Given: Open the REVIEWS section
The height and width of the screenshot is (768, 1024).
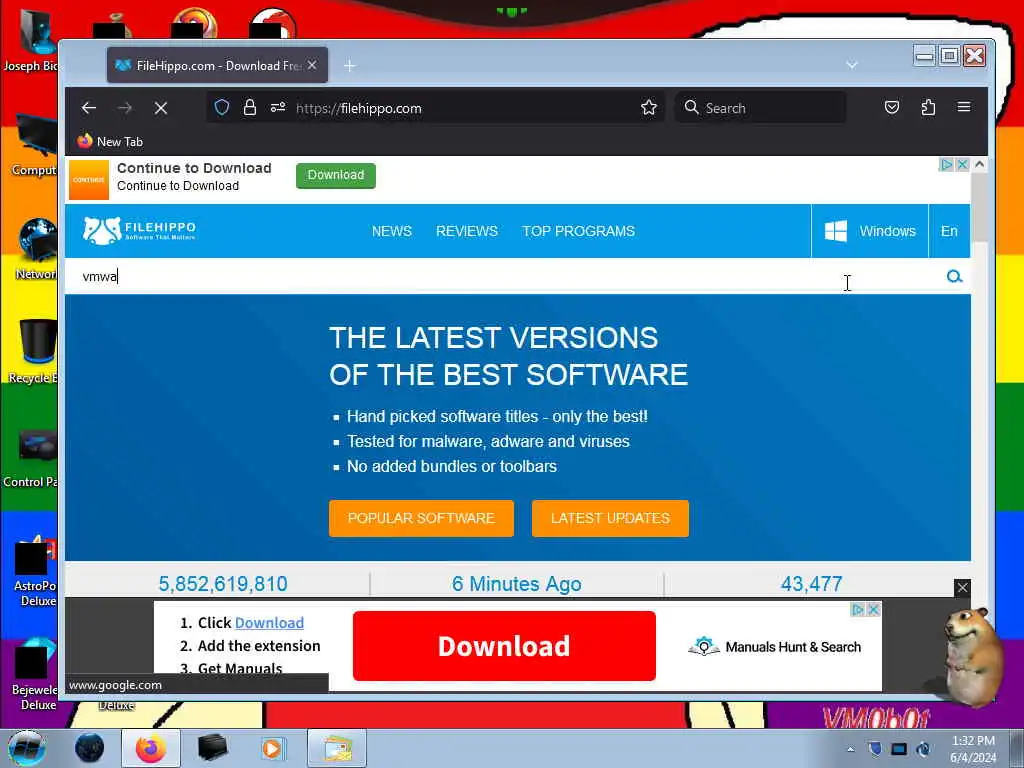Looking at the screenshot, I should pyautogui.click(x=467, y=231).
